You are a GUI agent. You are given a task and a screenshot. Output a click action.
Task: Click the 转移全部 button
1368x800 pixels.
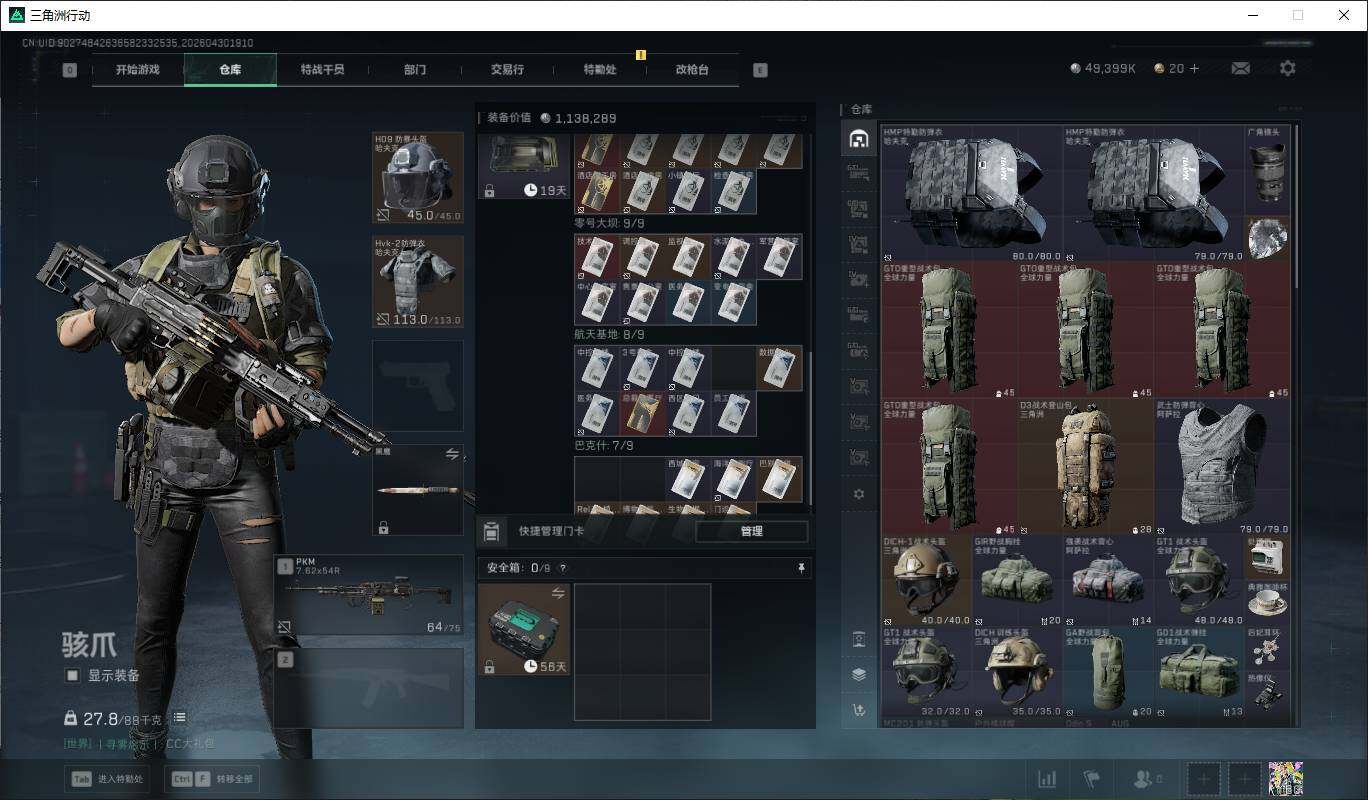212,778
